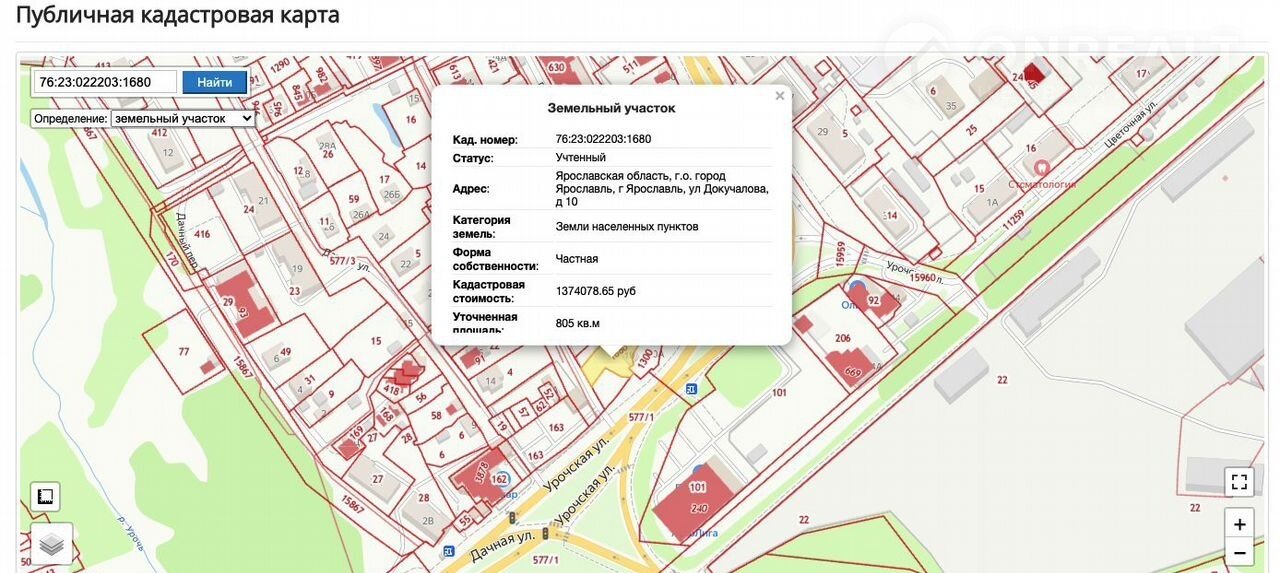Click the parcel numbered 416 on map
The image size is (1280, 573).
click(x=202, y=234)
